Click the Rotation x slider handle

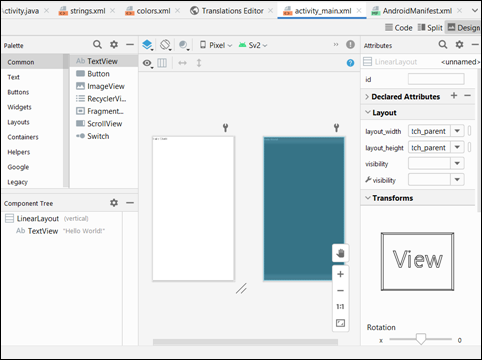(x=421, y=339)
